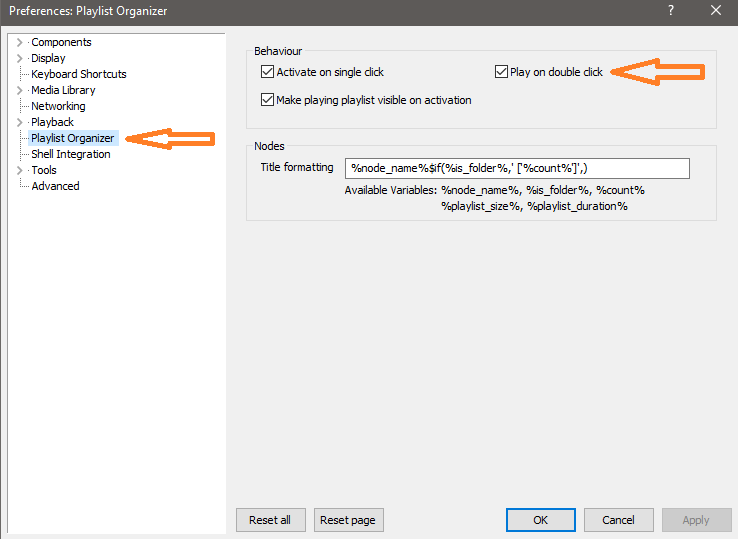Confirm preferences with OK button

point(540,520)
